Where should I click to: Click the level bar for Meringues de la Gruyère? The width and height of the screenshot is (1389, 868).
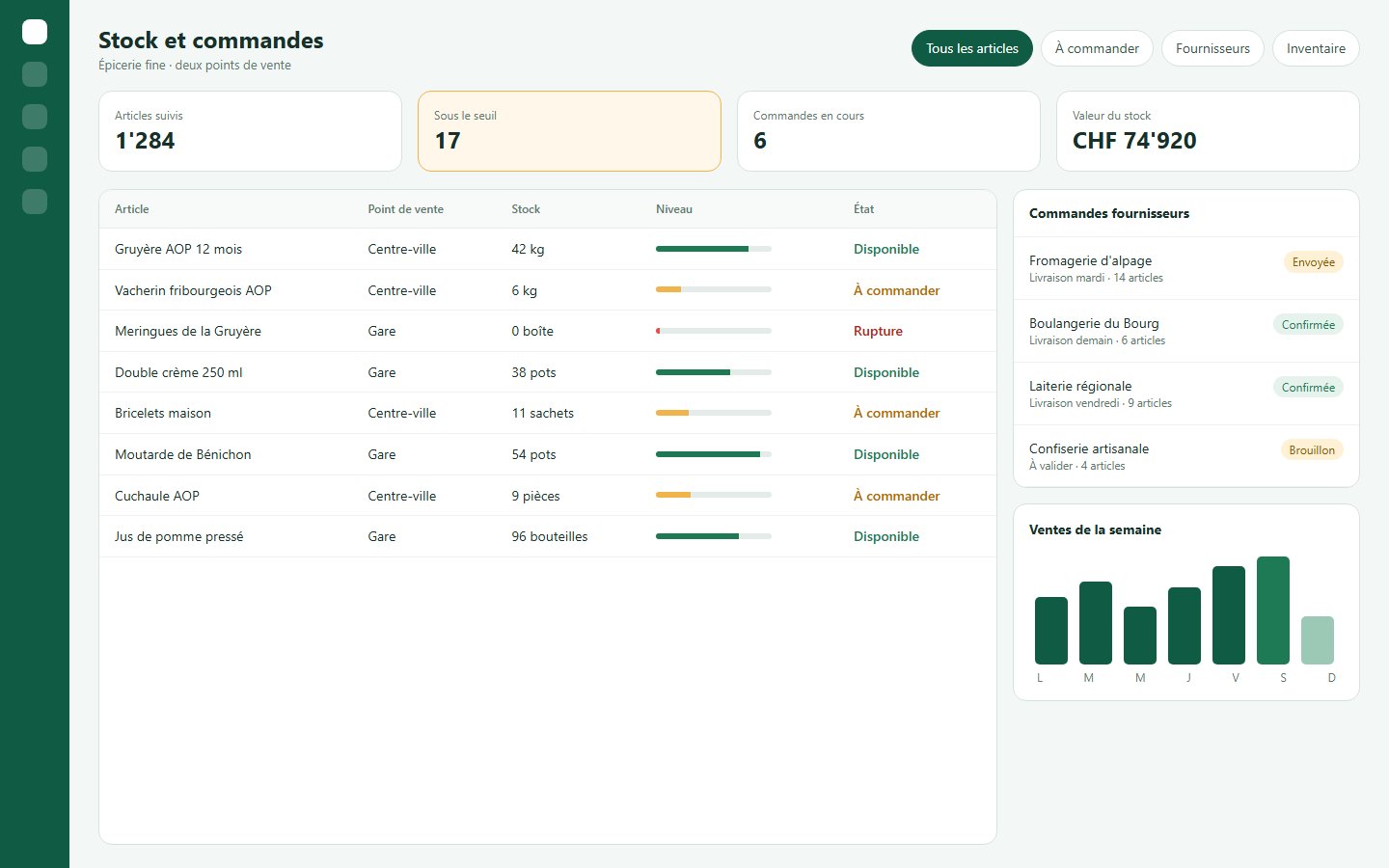pos(714,331)
